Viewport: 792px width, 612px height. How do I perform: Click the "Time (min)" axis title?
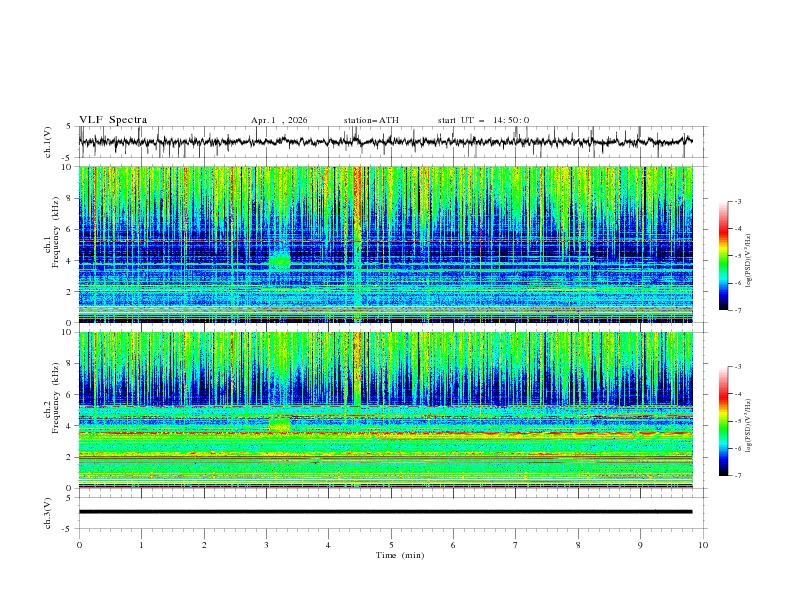[x=400, y=555]
